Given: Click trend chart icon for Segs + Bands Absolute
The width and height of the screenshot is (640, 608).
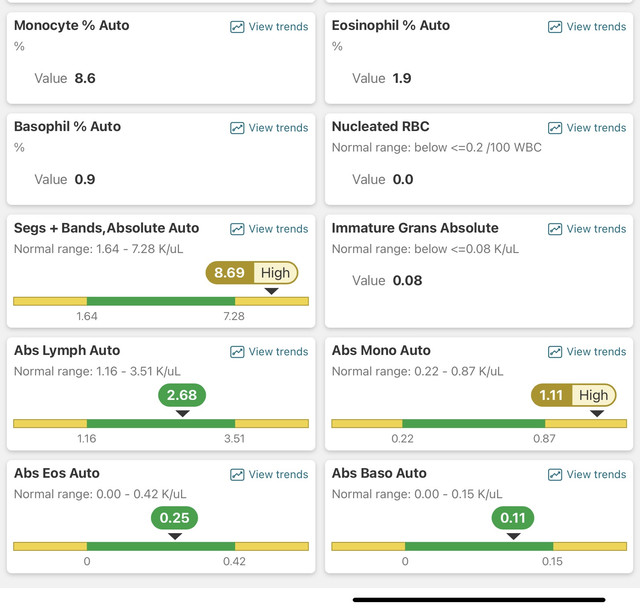Looking at the screenshot, I should pos(237,229).
